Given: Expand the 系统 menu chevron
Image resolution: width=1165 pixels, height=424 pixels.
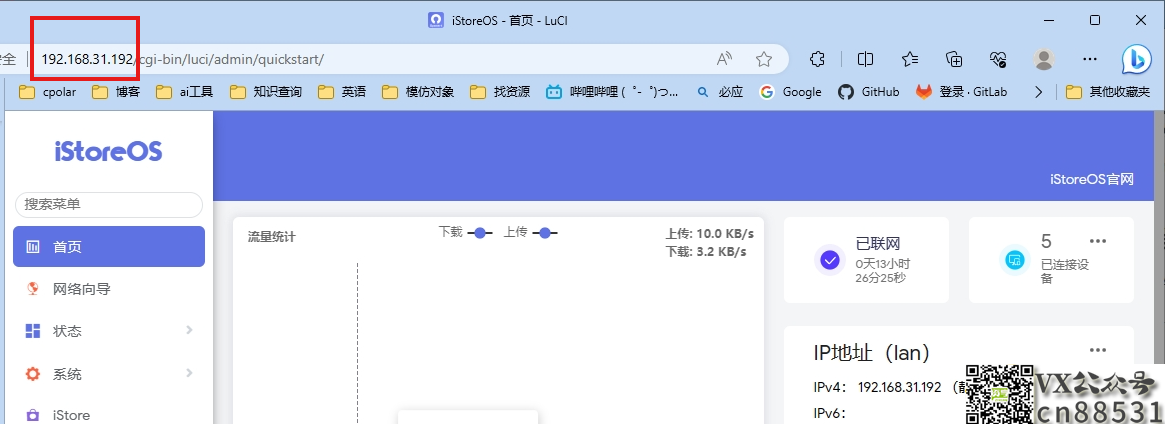Looking at the screenshot, I should pyautogui.click(x=189, y=373).
